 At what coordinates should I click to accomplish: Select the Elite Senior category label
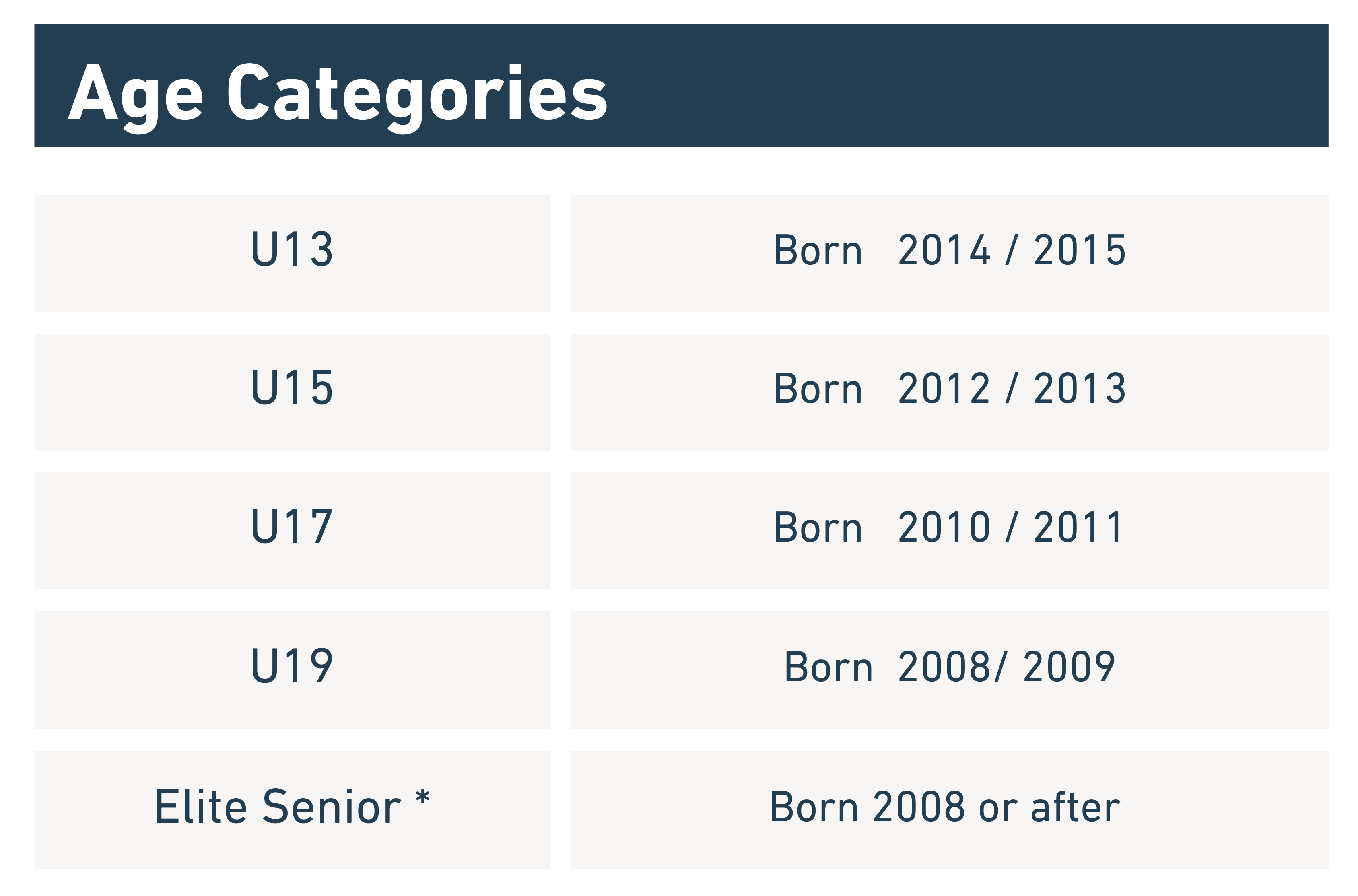pos(278,807)
